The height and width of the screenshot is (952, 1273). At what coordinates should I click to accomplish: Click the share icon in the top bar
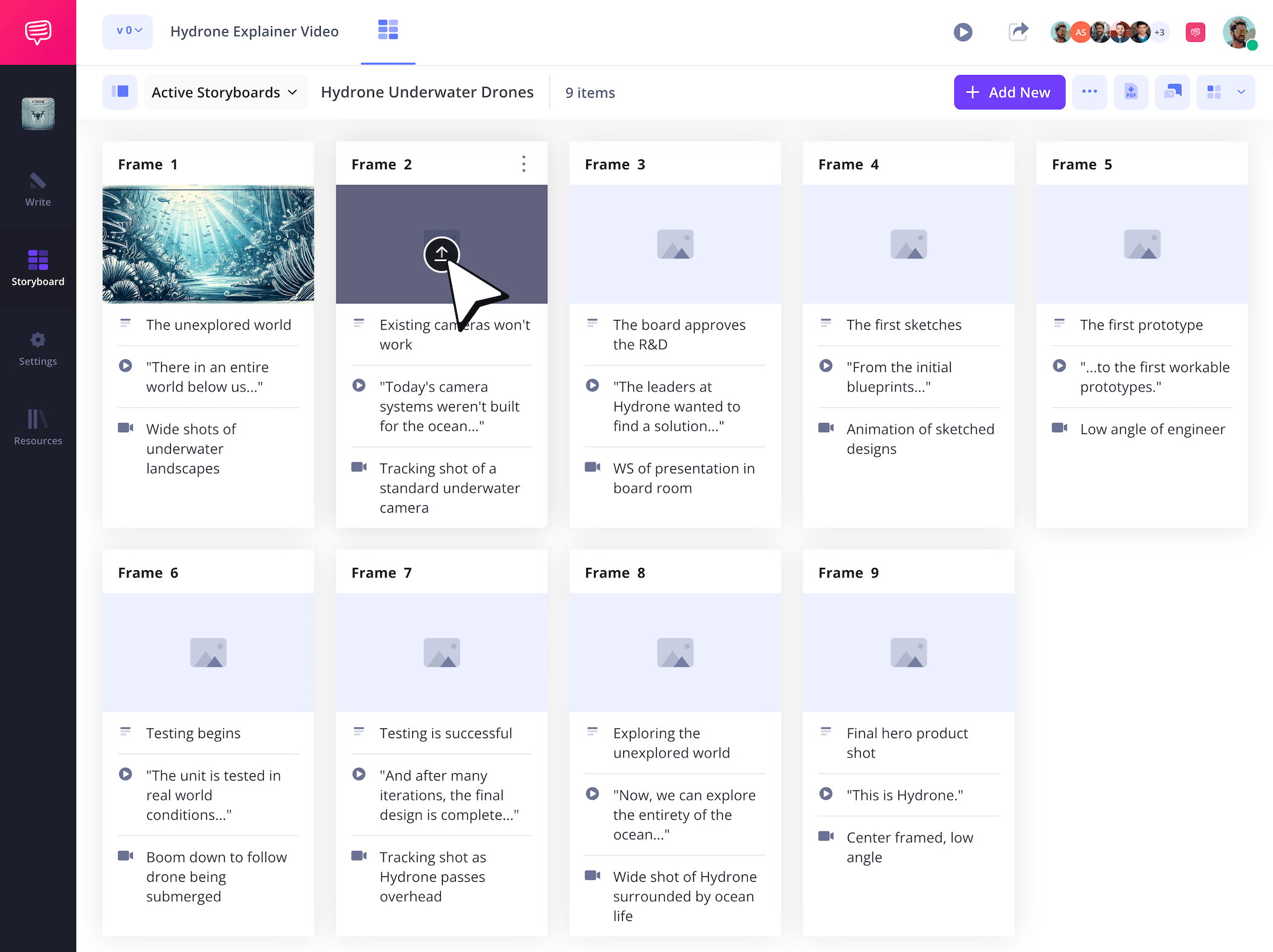point(1018,32)
